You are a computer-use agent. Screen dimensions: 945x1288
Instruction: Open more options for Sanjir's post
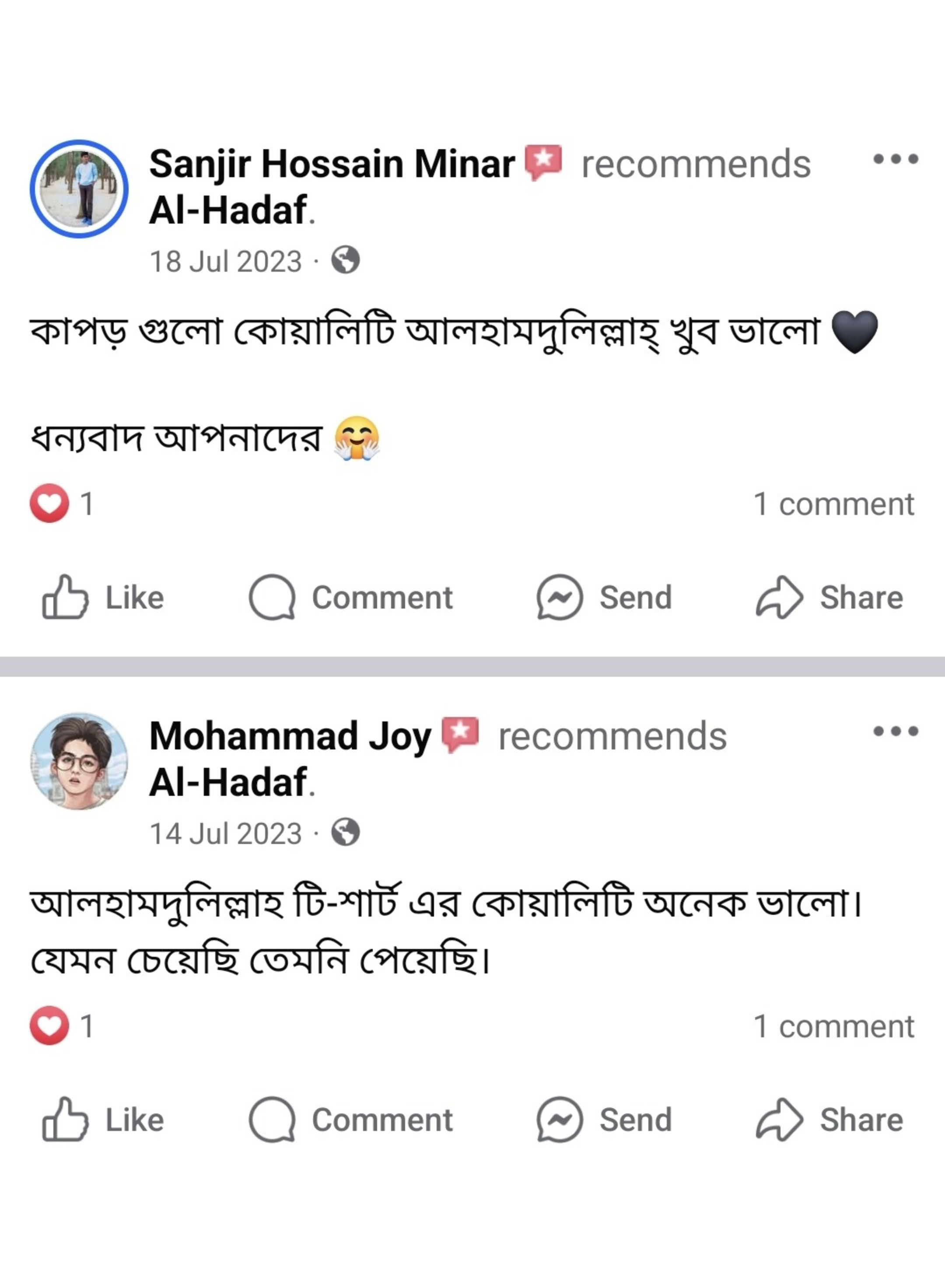[x=895, y=159]
